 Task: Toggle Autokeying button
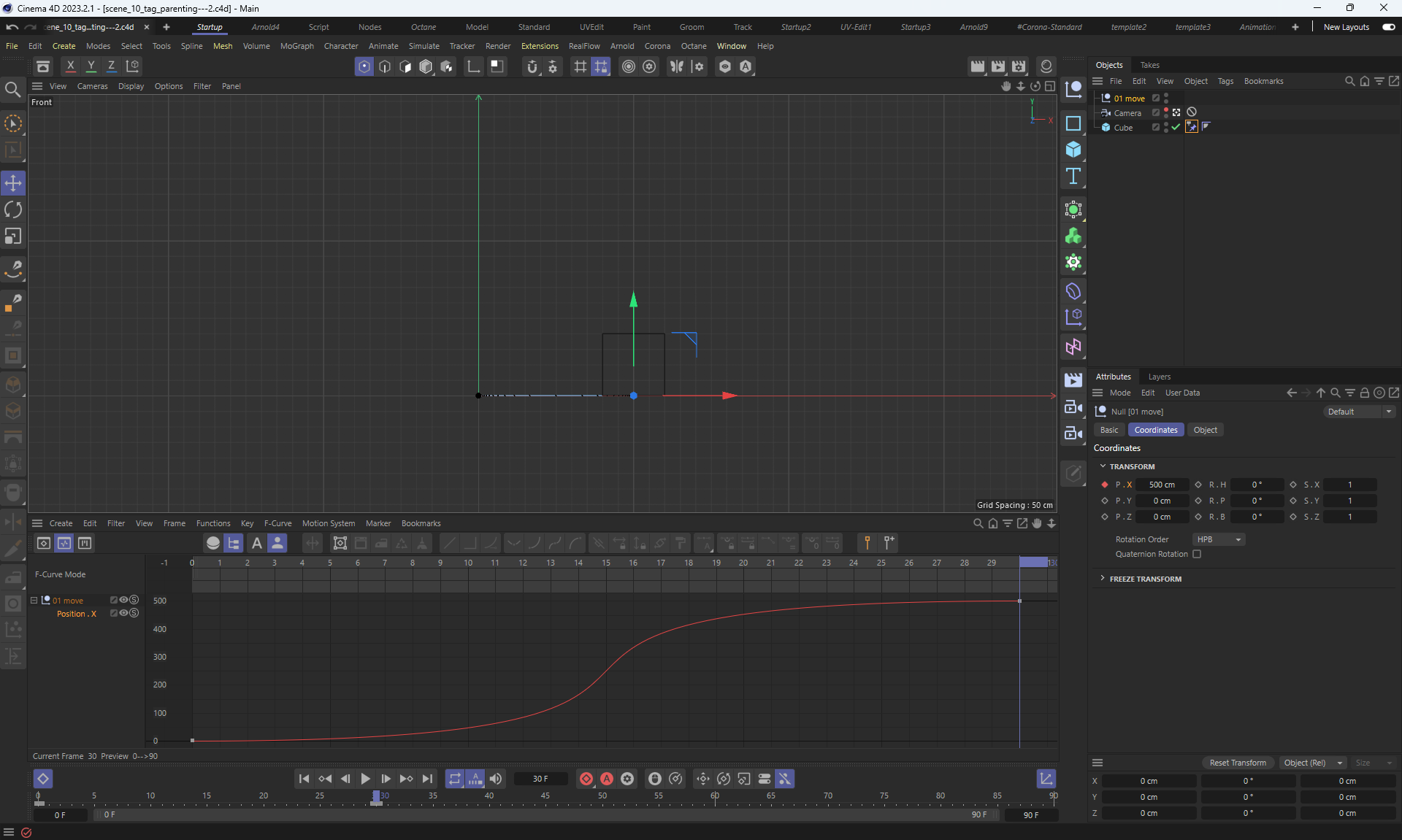tap(606, 779)
